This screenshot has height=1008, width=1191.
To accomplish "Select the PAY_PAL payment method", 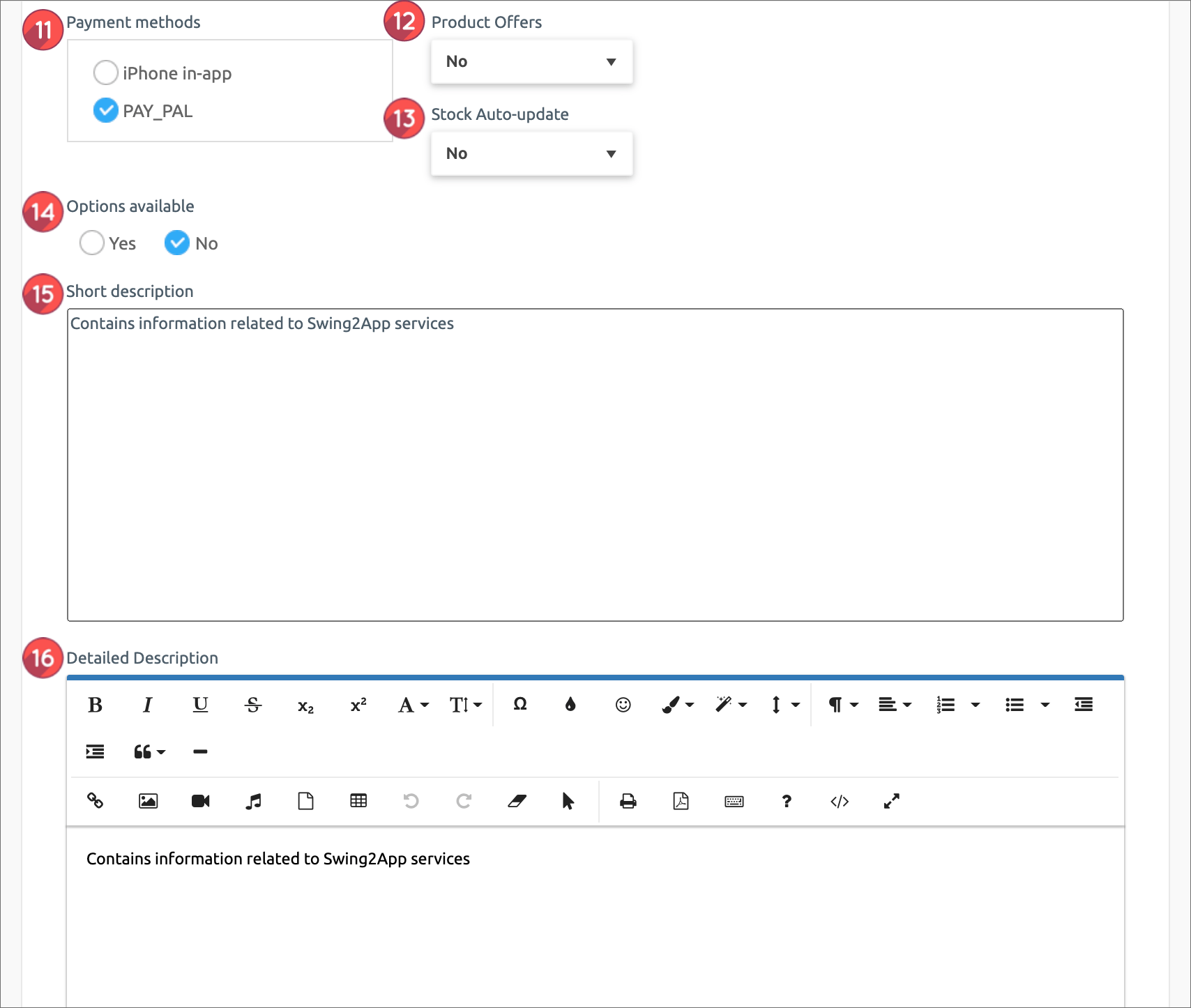I will coord(105,110).
